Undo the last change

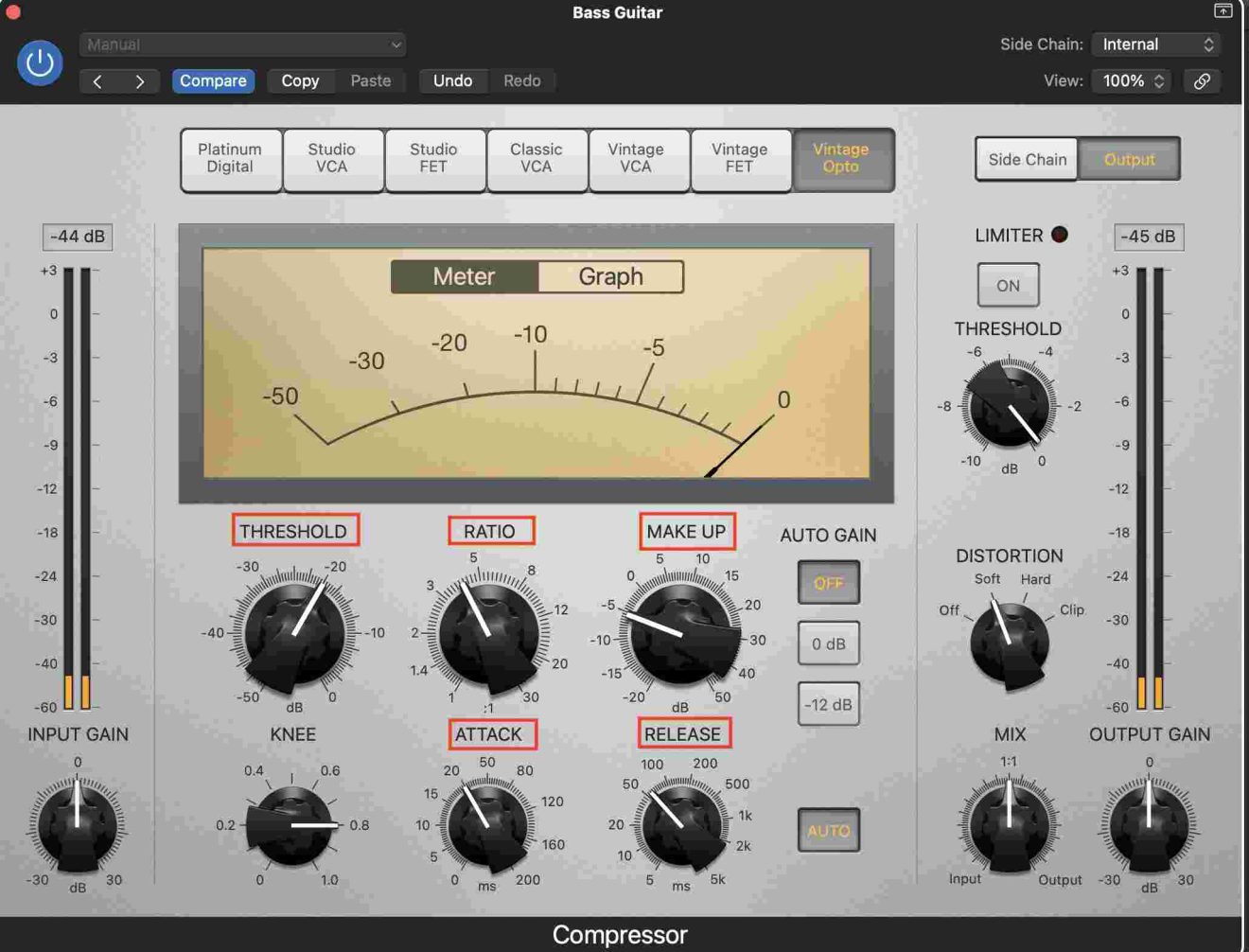(x=452, y=80)
